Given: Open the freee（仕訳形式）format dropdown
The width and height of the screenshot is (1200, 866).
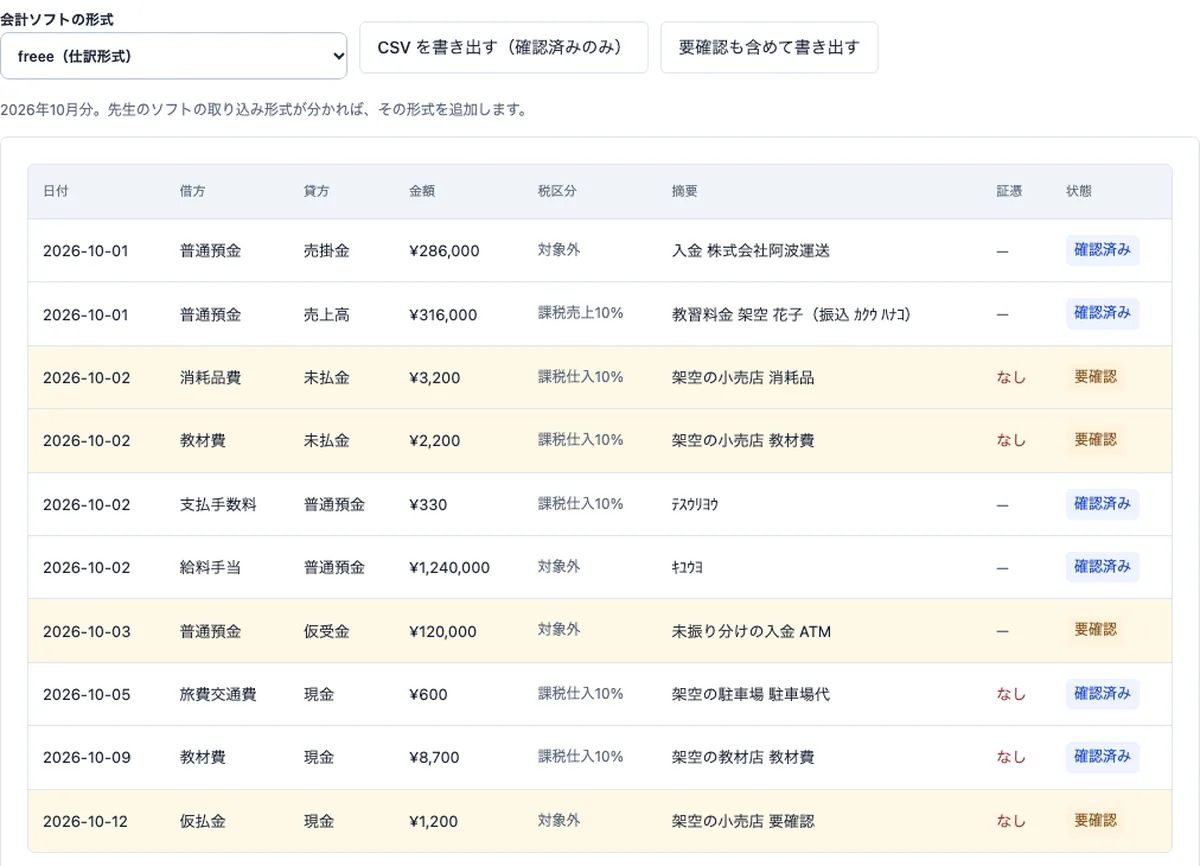Looking at the screenshot, I should pos(174,56).
